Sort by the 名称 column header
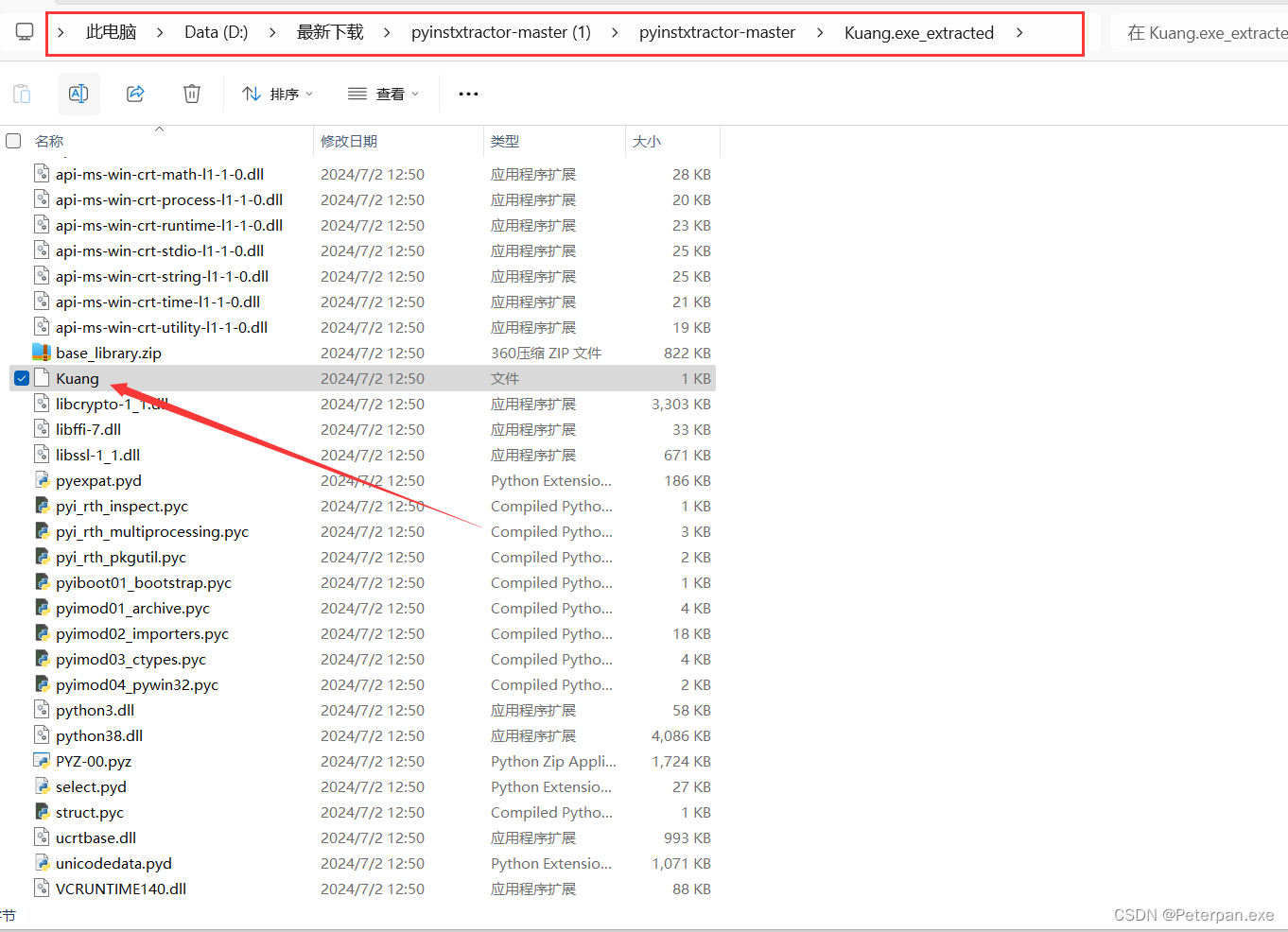 point(49,141)
